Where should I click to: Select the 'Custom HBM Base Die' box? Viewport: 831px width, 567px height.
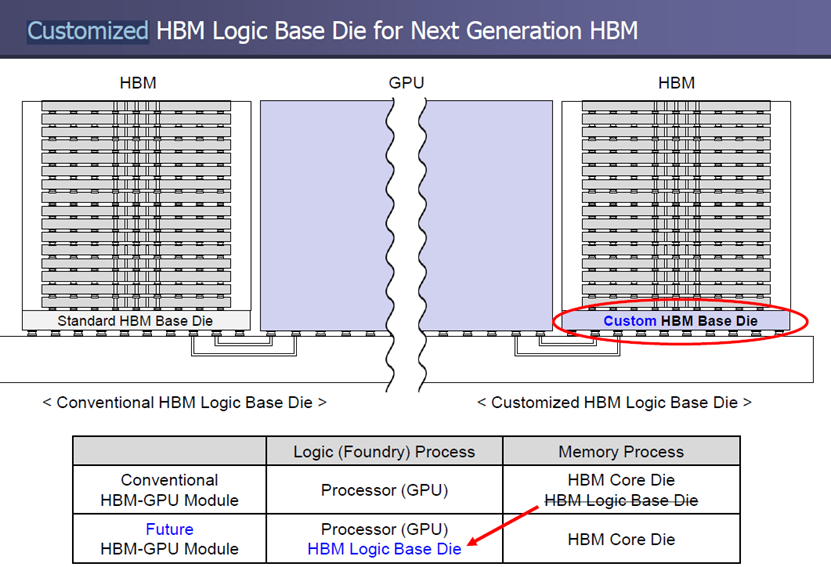click(x=676, y=321)
